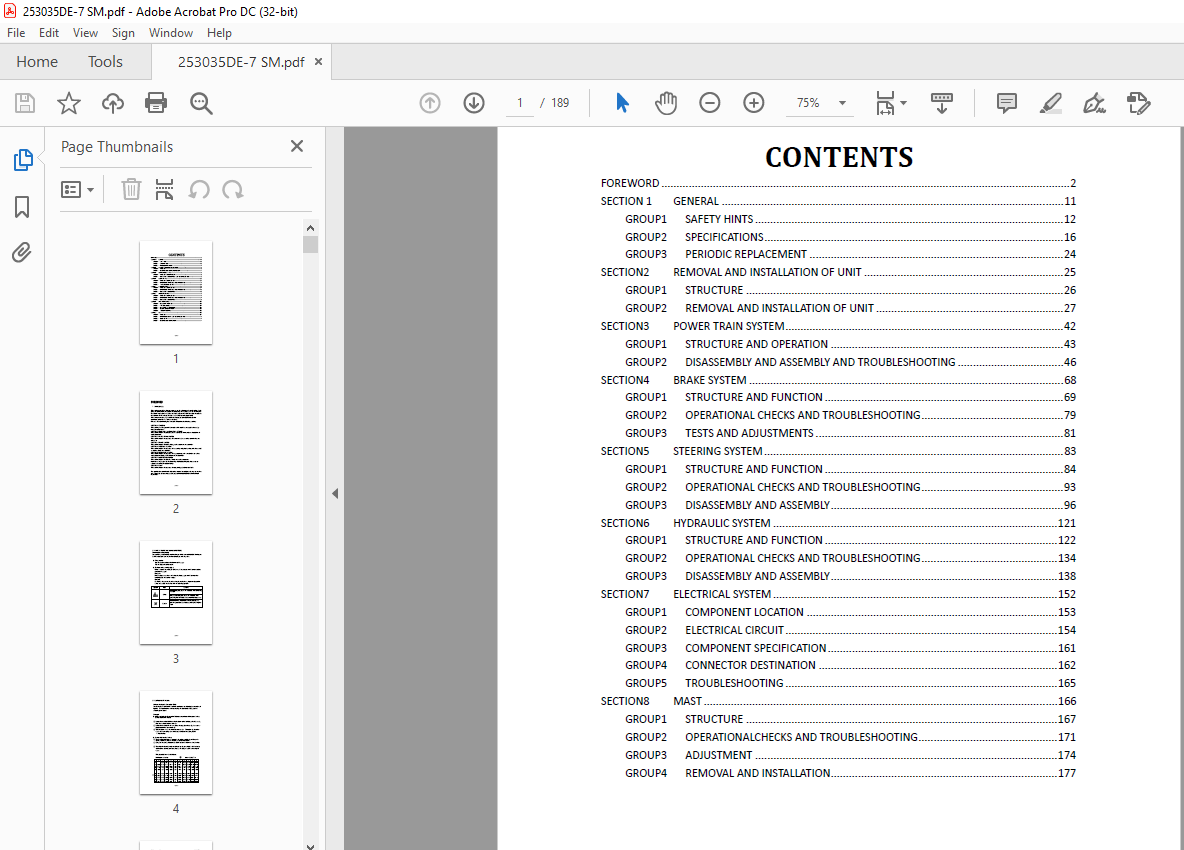Viewport: 1184px width, 850px height.
Task: Open the Window menu
Action: (x=171, y=32)
